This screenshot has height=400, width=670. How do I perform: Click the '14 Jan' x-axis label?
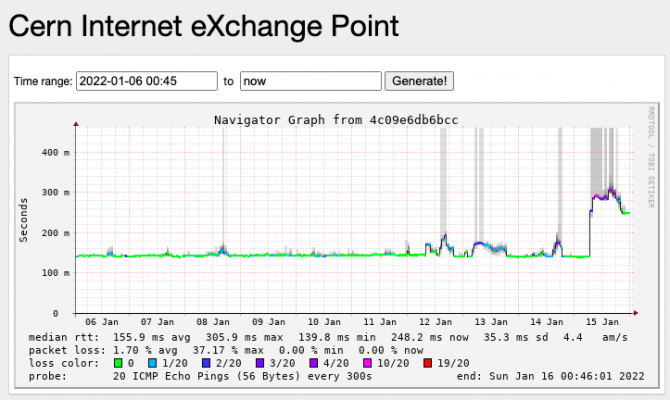coord(547,322)
